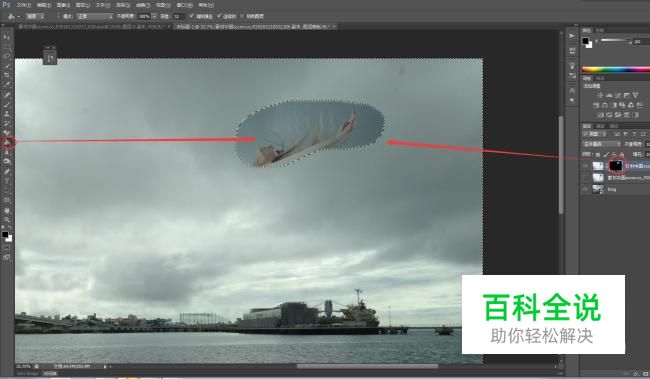Click the color spectrum ramp bar
This screenshot has height=379, width=650.
(x=616, y=69)
